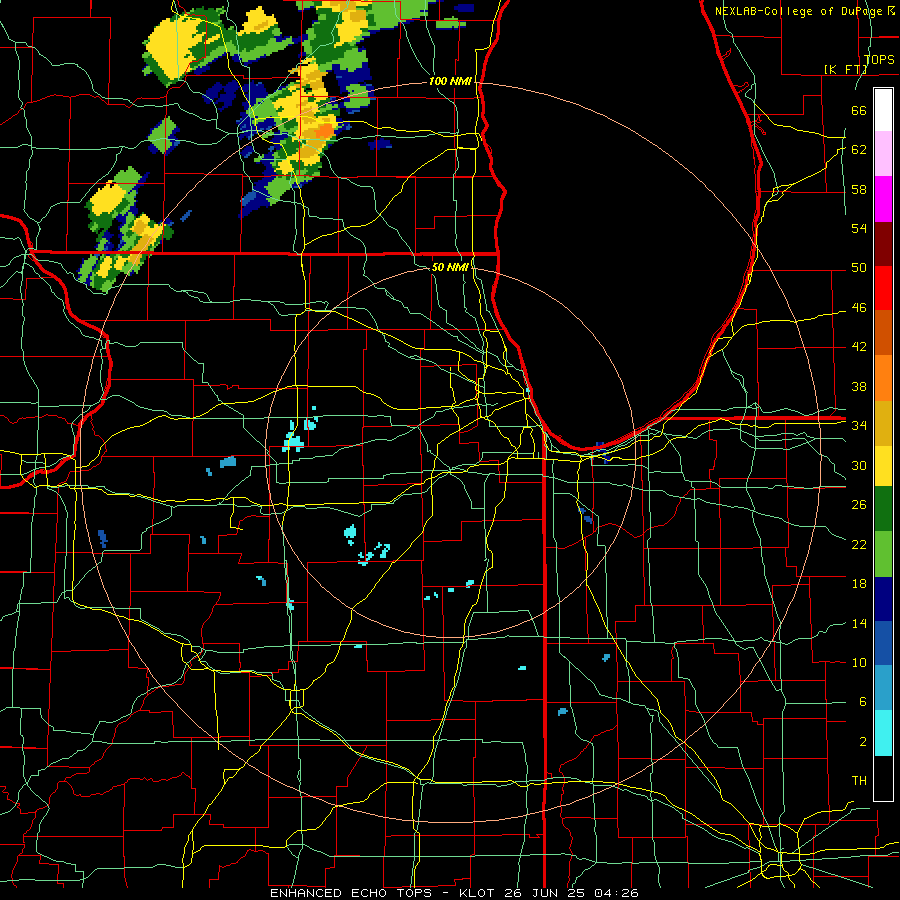900x900 pixels.
Task: Select the dark orange legend swatch
Action: (883, 332)
